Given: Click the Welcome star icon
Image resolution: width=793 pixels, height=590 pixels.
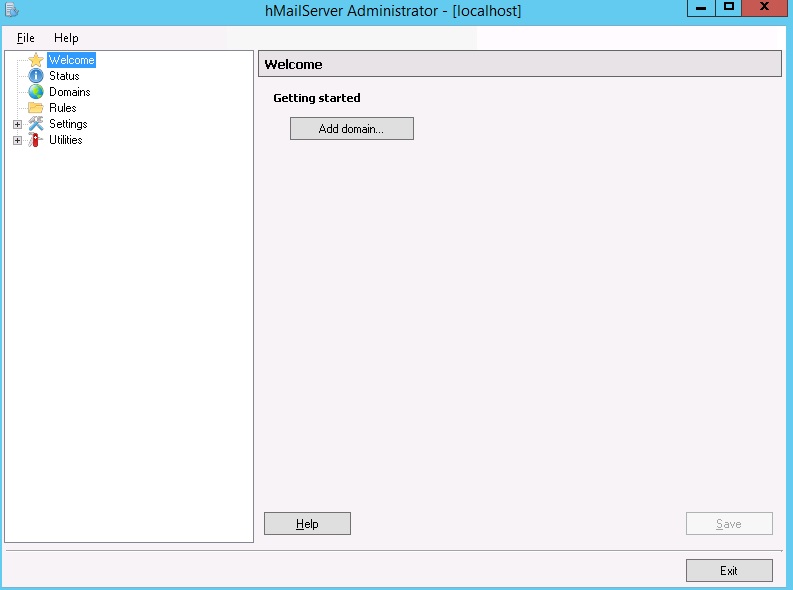Looking at the screenshot, I should (x=36, y=60).
